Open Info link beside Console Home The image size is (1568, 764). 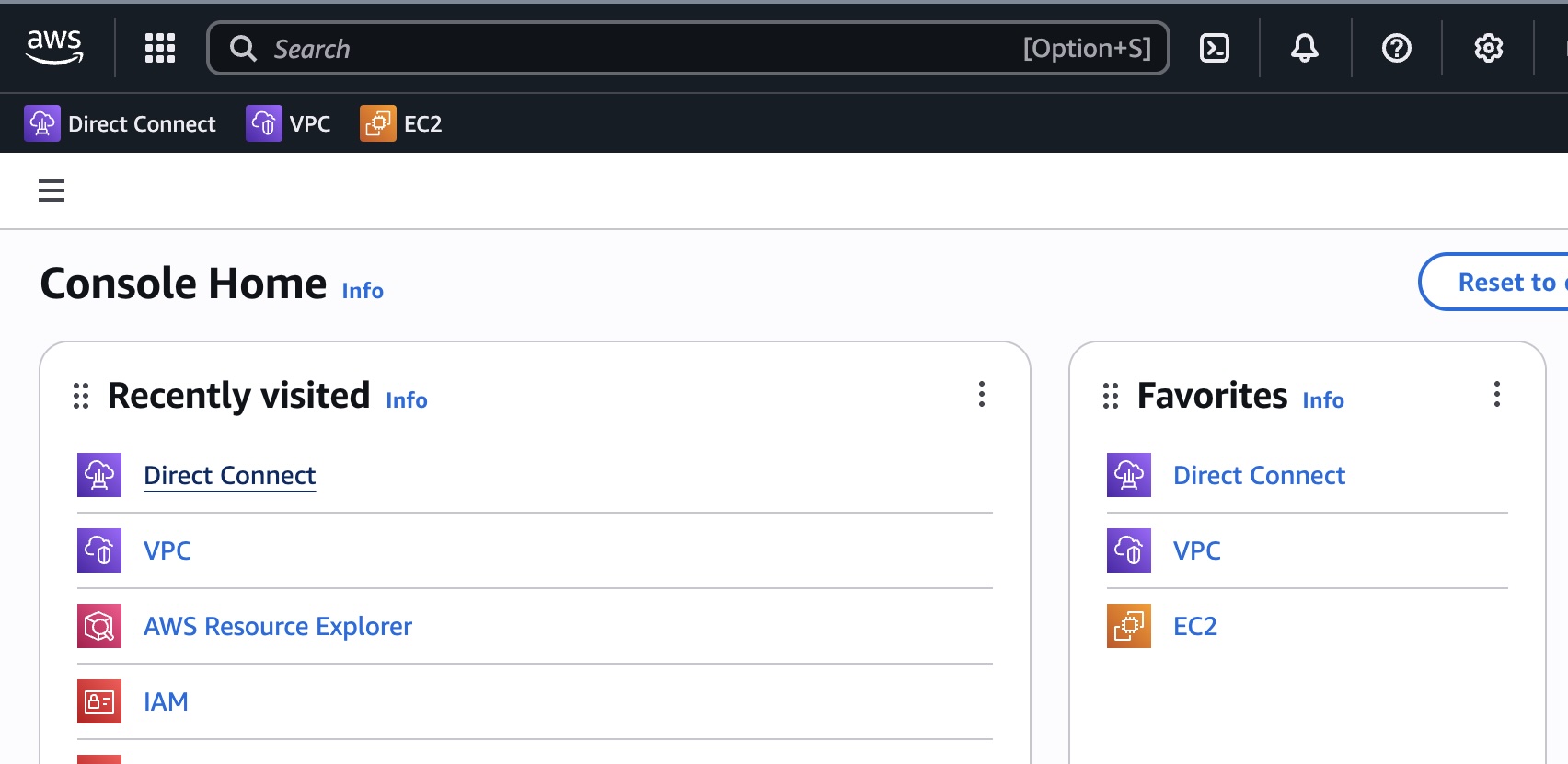point(363,291)
